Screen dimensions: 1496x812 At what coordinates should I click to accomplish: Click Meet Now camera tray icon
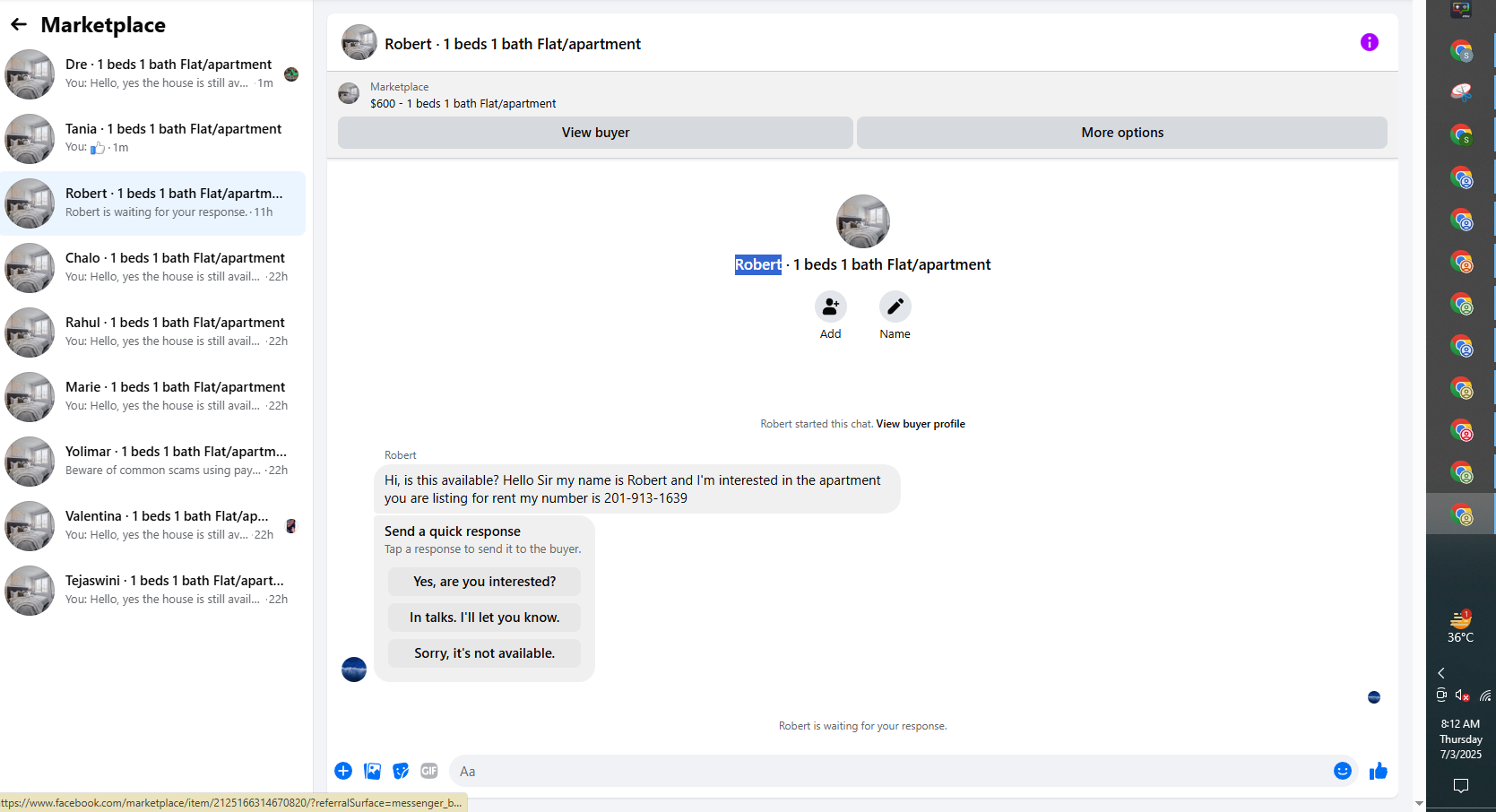pyautogui.click(x=1440, y=695)
